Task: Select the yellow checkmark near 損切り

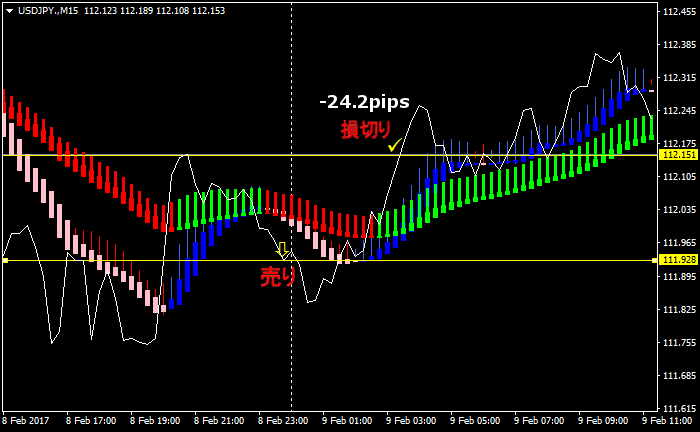Action: pyautogui.click(x=395, y=145)
